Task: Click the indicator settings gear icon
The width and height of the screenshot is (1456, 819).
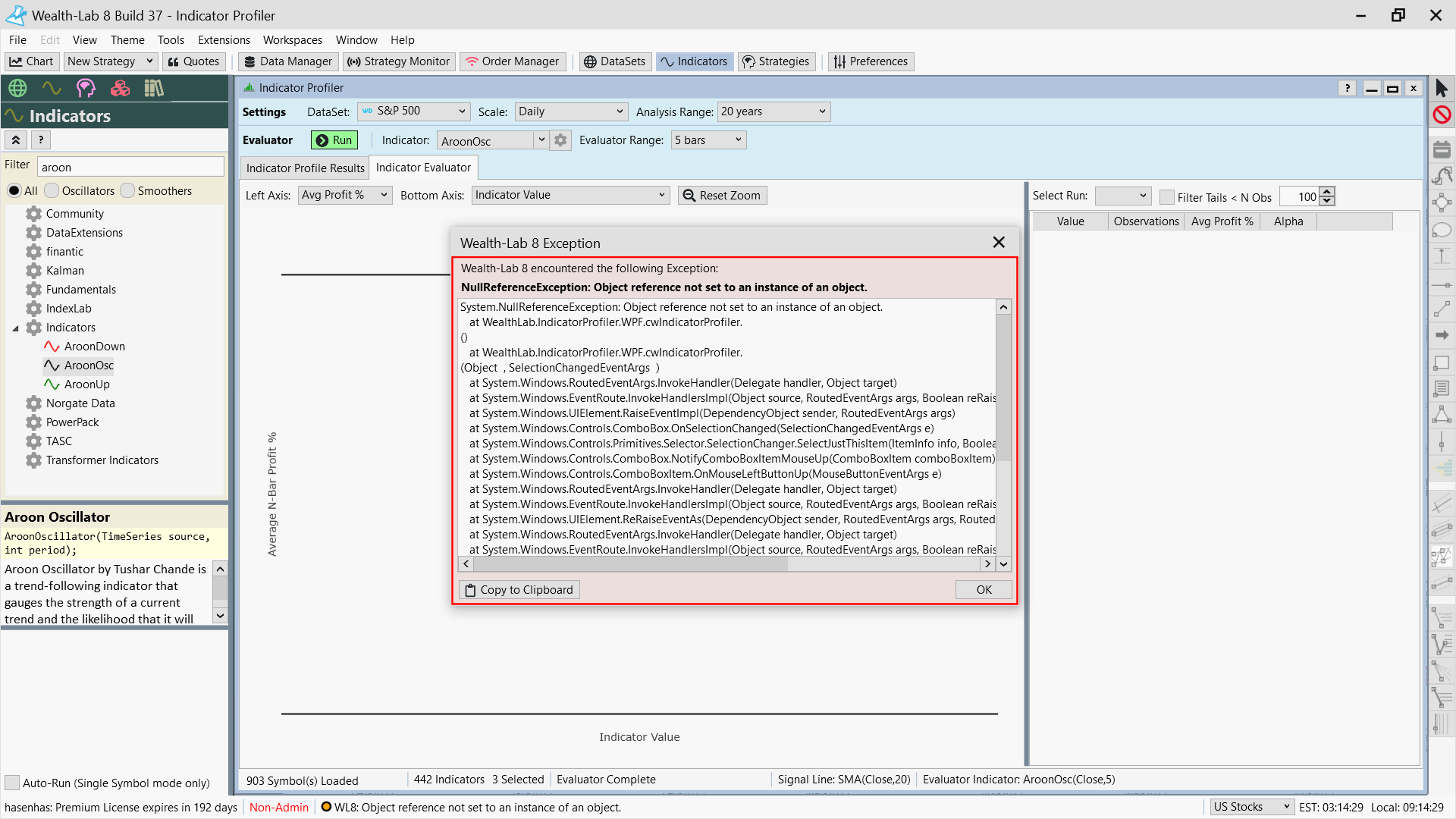Action: (560, 140)
